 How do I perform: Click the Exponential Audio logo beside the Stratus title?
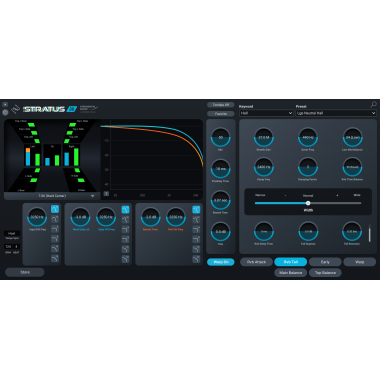(89, 109)
